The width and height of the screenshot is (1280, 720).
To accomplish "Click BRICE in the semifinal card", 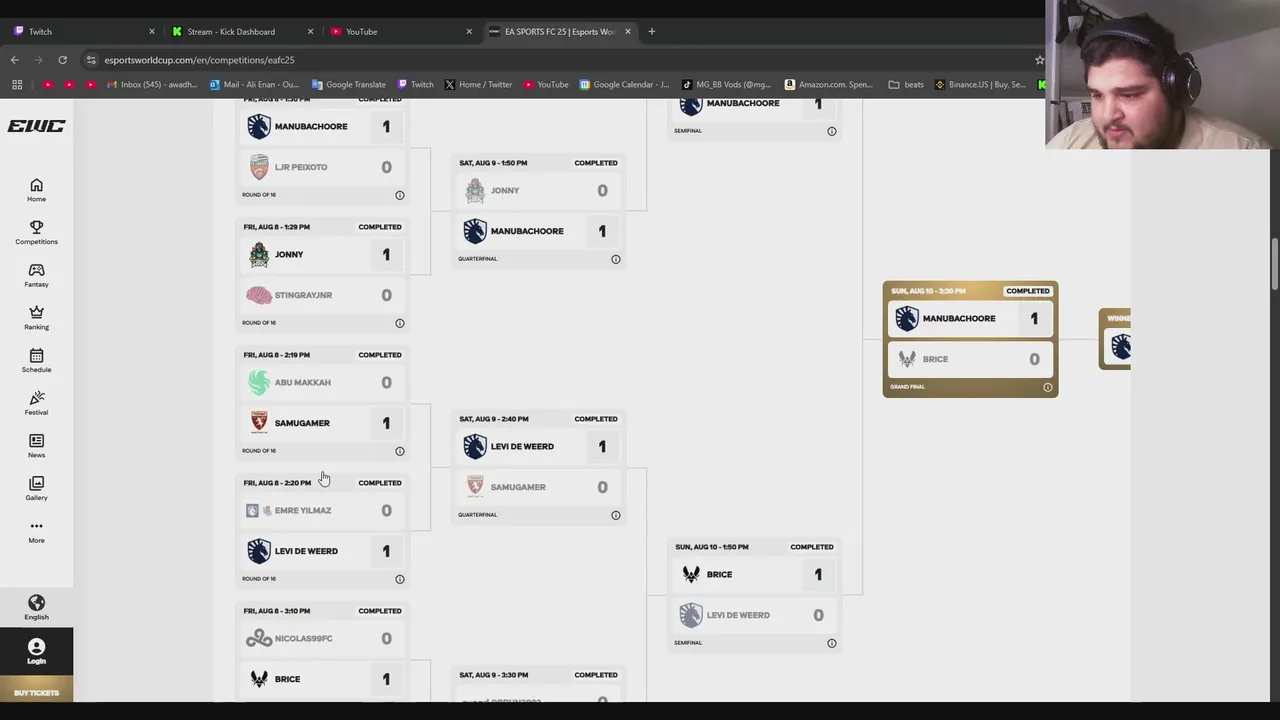I will click(719, 574).
